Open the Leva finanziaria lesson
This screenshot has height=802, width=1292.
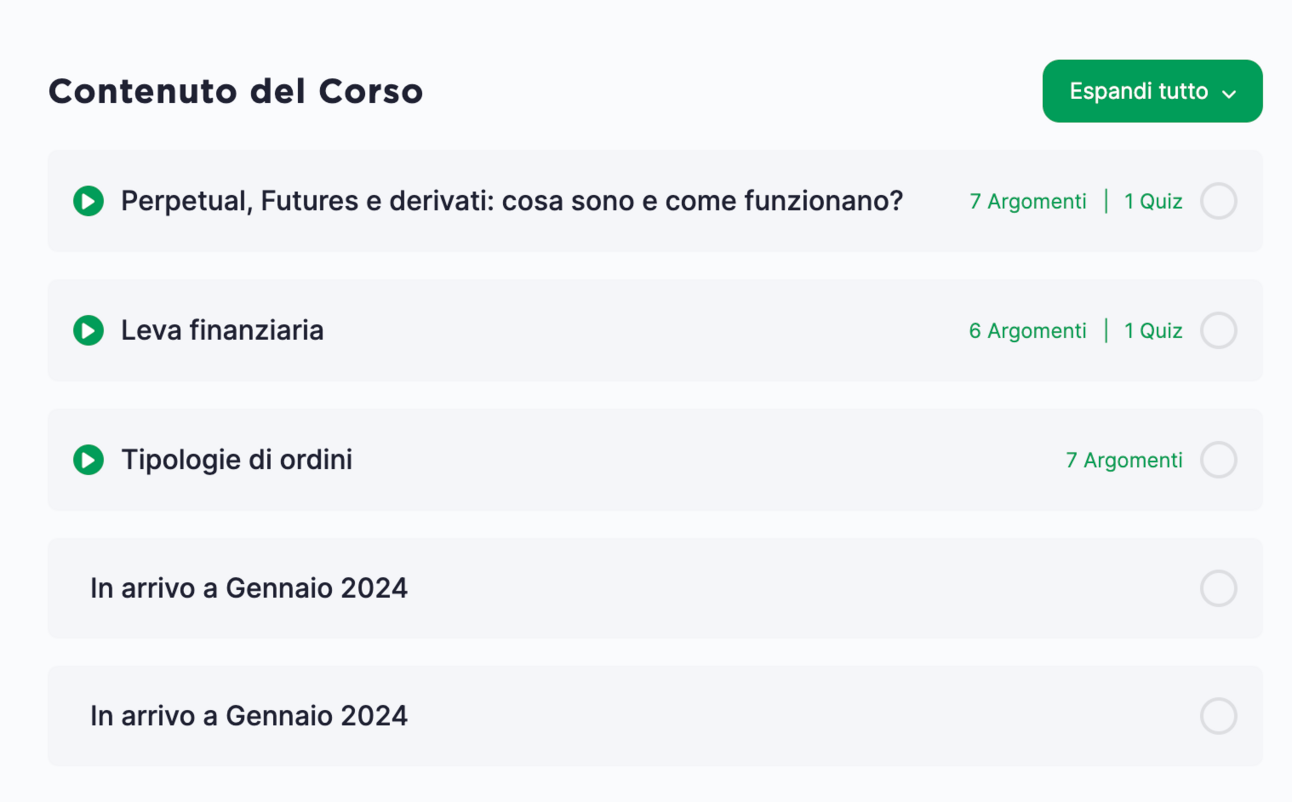point(222,330)
